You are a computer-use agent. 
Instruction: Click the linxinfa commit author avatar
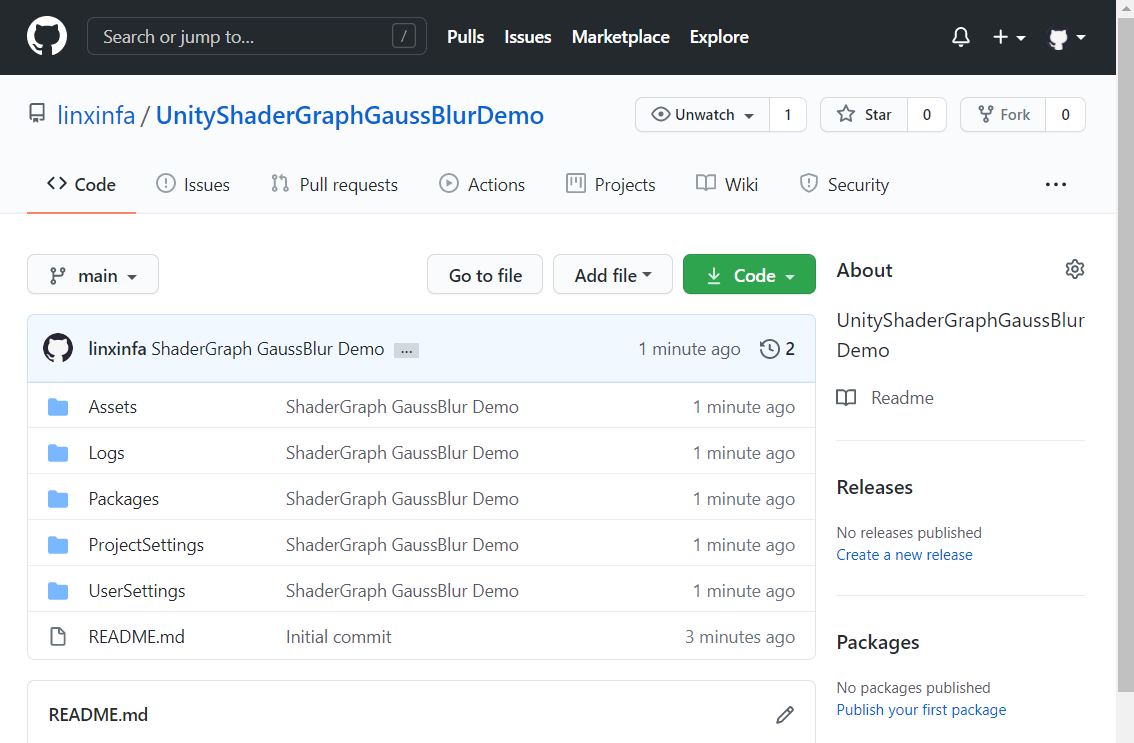(x=58, y=348)
